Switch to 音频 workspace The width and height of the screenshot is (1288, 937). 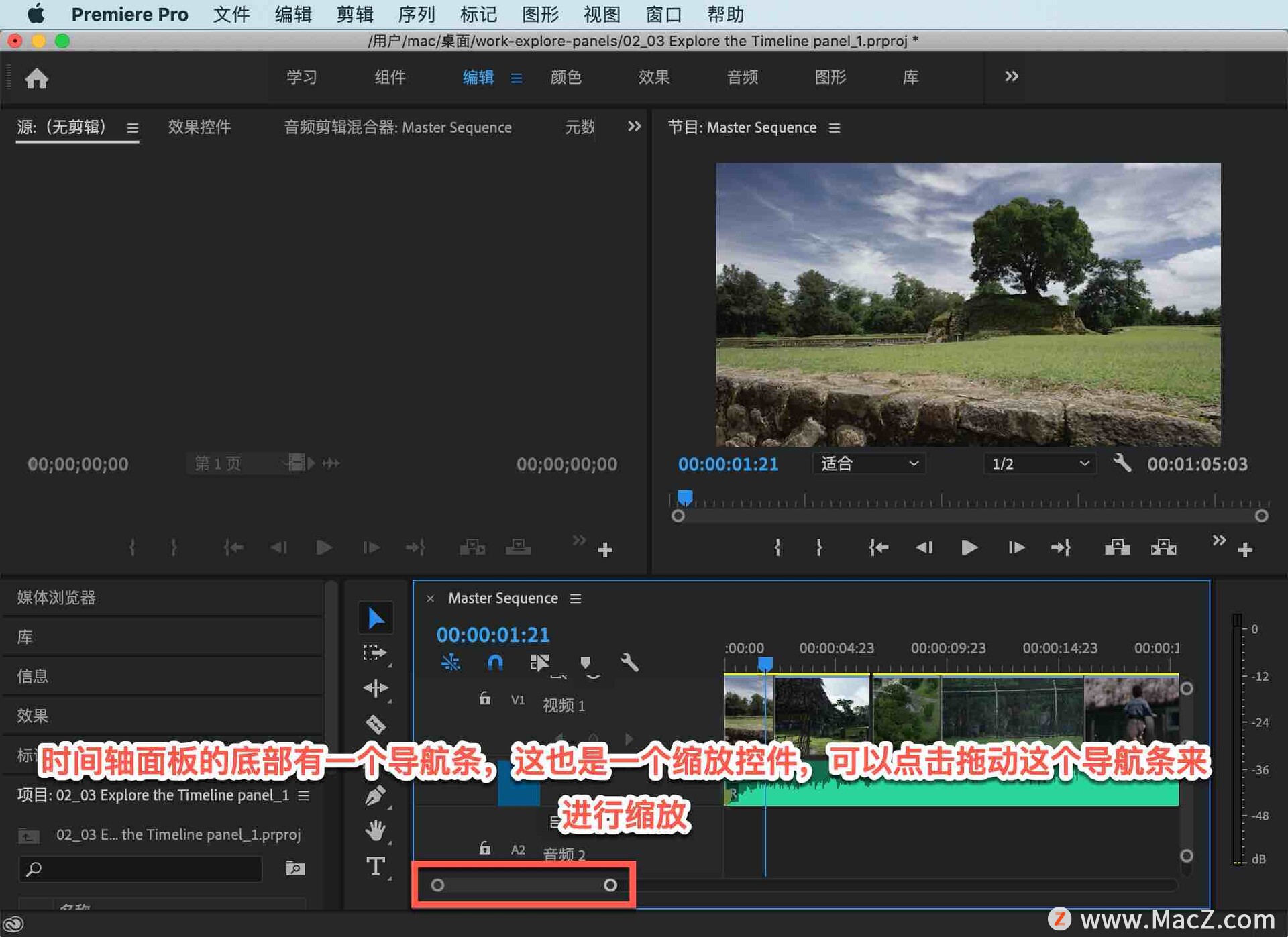click(743, 77)
